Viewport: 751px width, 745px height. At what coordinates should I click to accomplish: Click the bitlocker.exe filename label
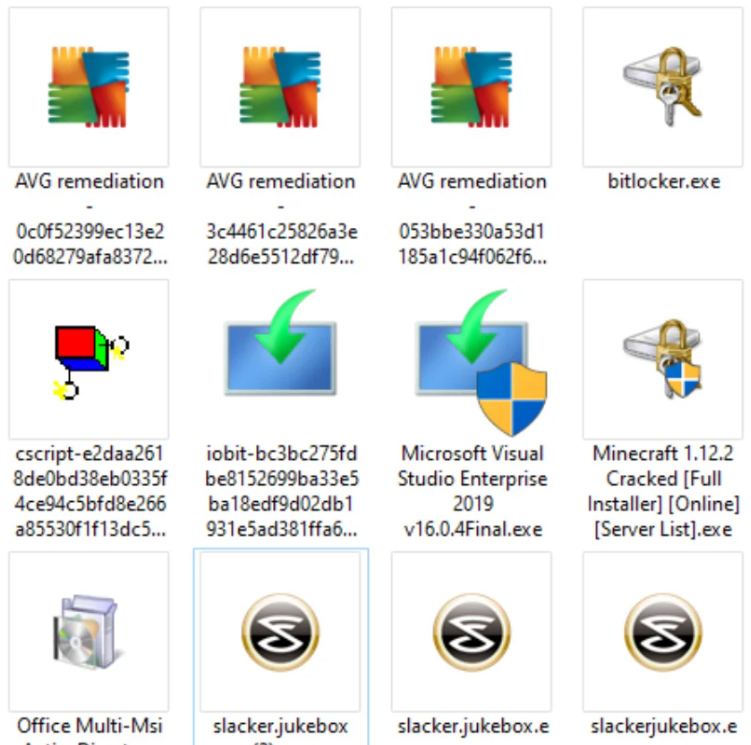[x=664, y=182]
